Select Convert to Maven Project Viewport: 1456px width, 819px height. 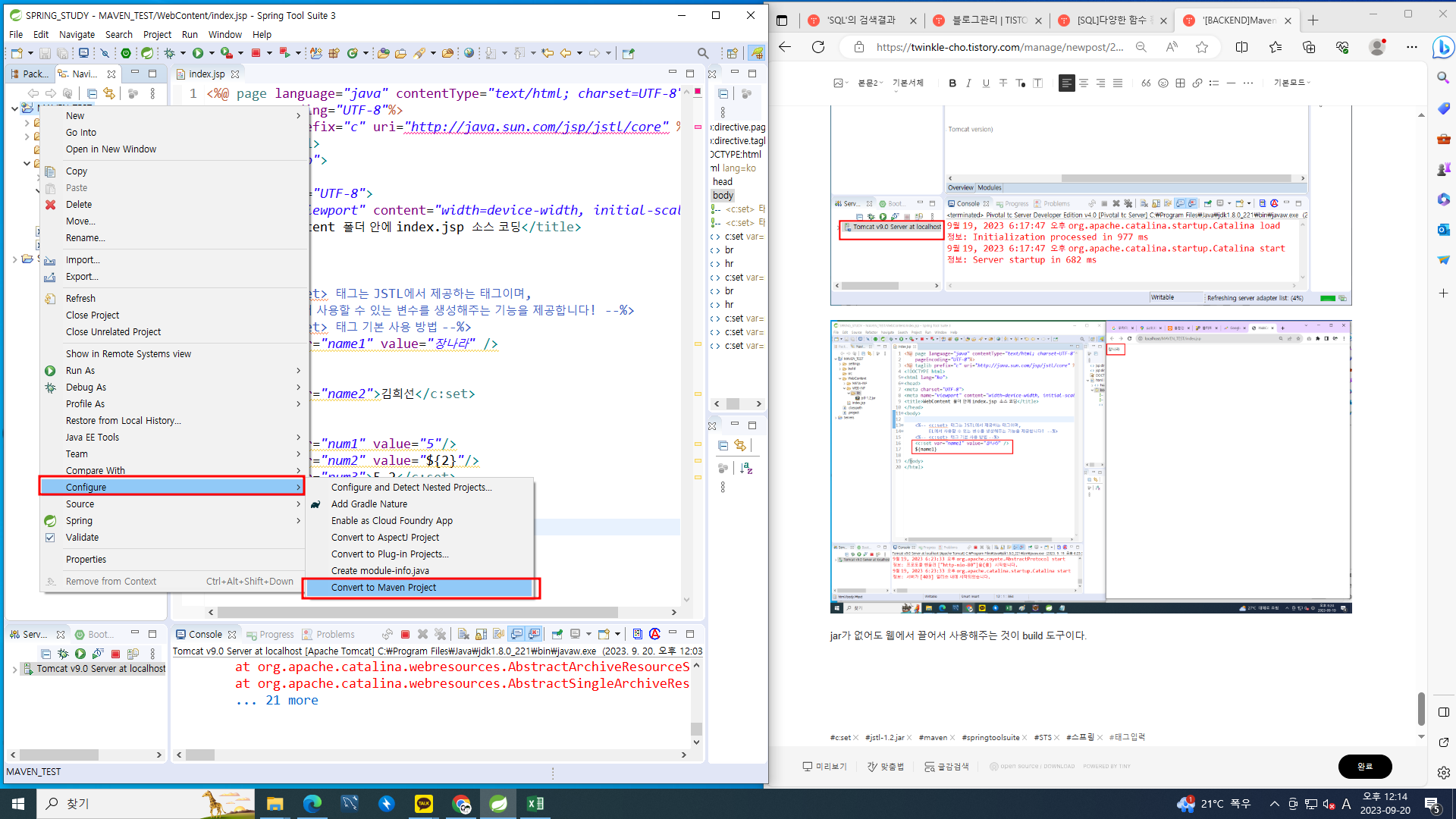pyautogui.click(x=383, y=588)
